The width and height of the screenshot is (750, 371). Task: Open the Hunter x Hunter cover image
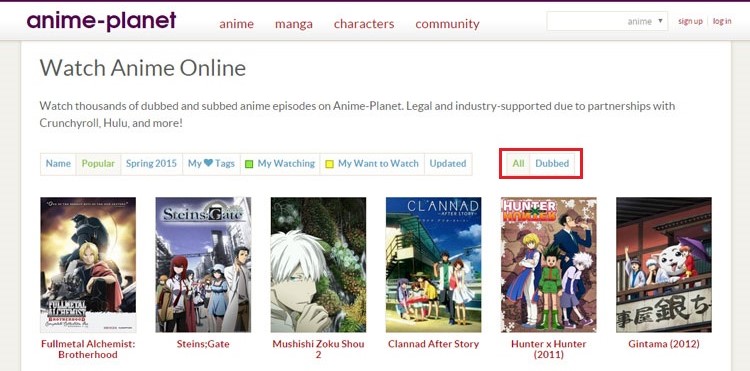click(x=549, y=265)
